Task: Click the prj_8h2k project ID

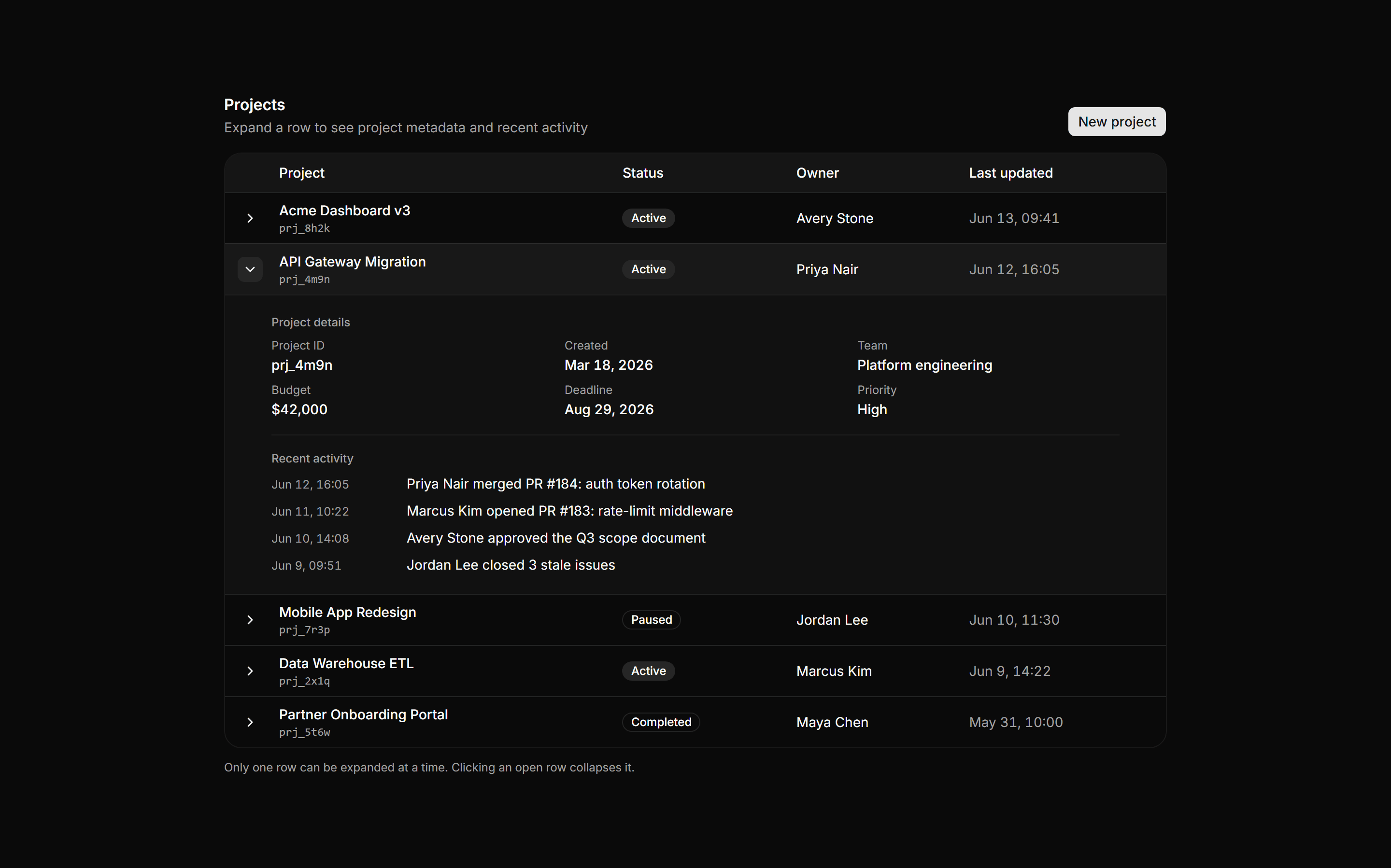Action: pos(304,228)
